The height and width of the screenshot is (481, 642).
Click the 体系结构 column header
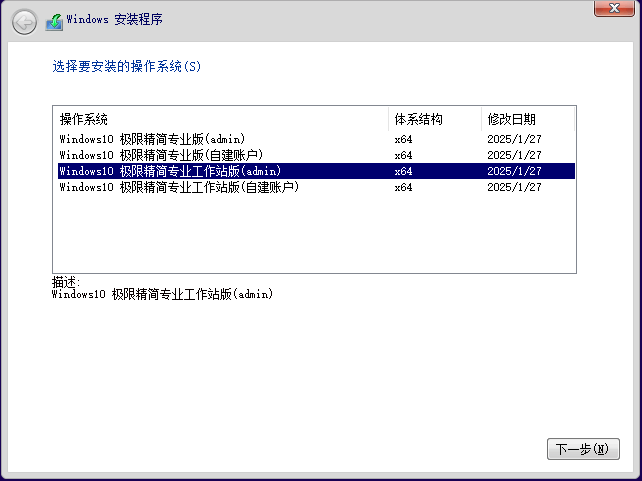coord(435,119)
